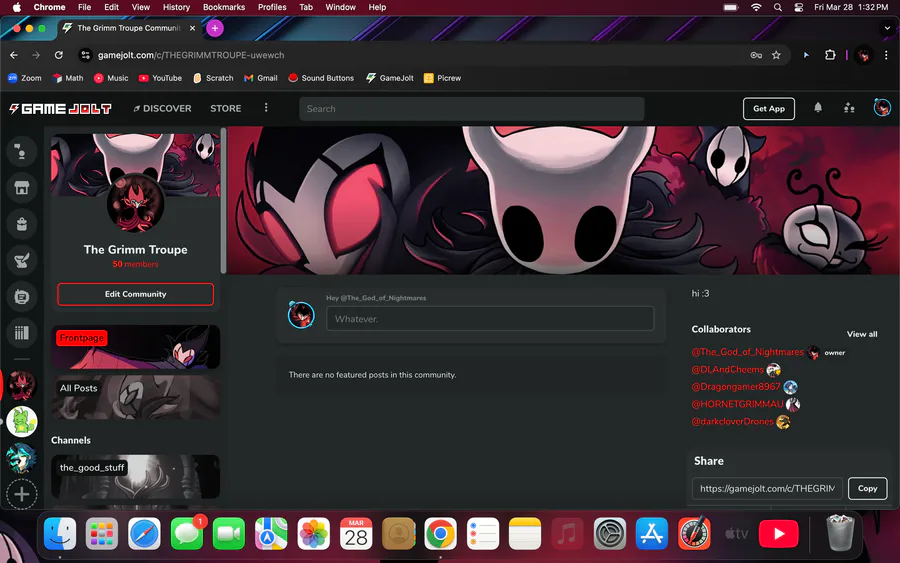This screenshot has height=563, width=900.
Task: Open Photos from the Dock
Action: coord(313,534)
